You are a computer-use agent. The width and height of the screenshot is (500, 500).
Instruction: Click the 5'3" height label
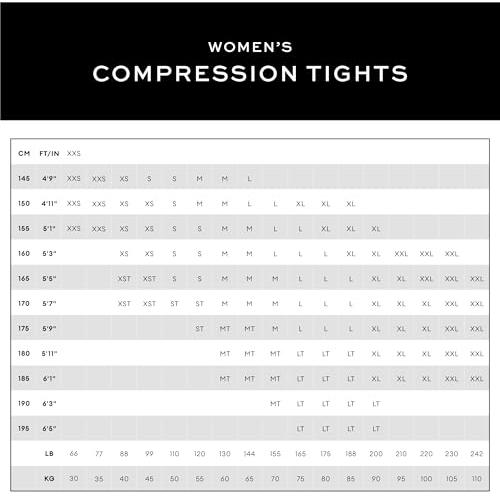click(x=49, y=254)
